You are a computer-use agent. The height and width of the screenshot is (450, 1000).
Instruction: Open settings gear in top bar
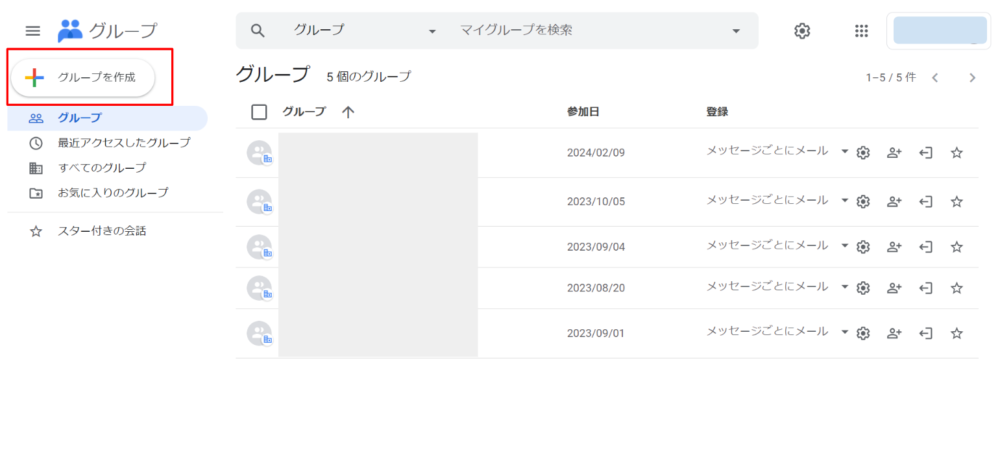point(802,31)
